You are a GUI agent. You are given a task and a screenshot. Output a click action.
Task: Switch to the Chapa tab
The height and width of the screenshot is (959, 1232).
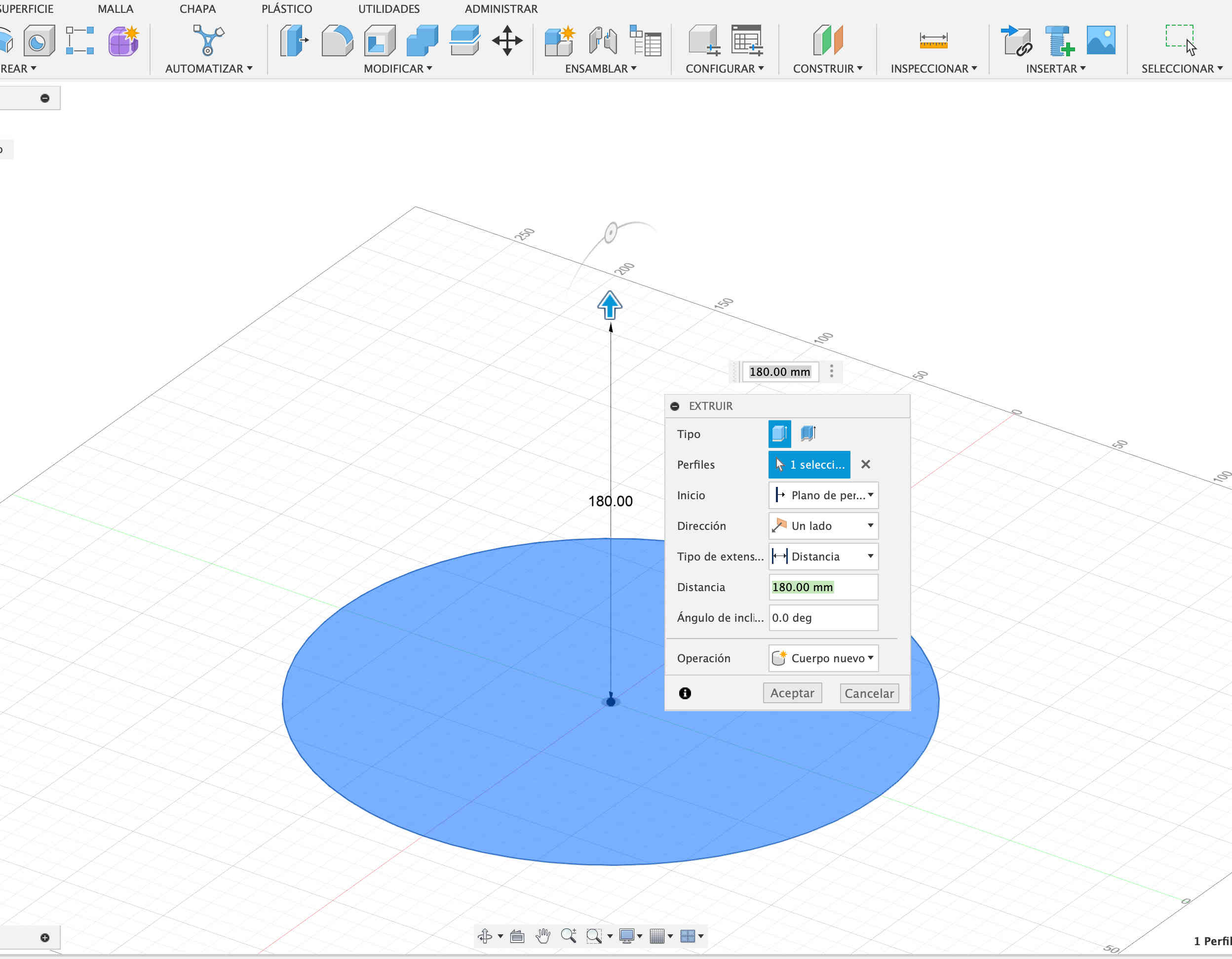click(197, 9)
